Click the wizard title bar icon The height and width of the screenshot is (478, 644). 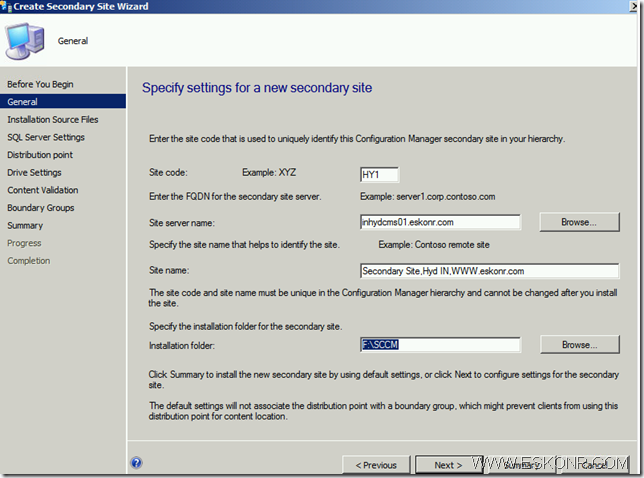click(x=6, y=6)
